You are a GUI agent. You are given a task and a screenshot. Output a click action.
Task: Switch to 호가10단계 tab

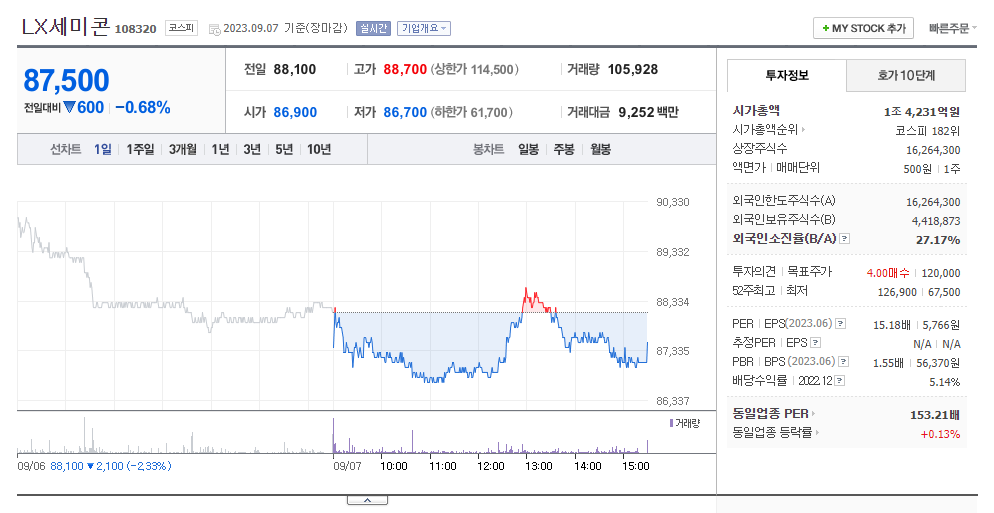pos(906,75)
